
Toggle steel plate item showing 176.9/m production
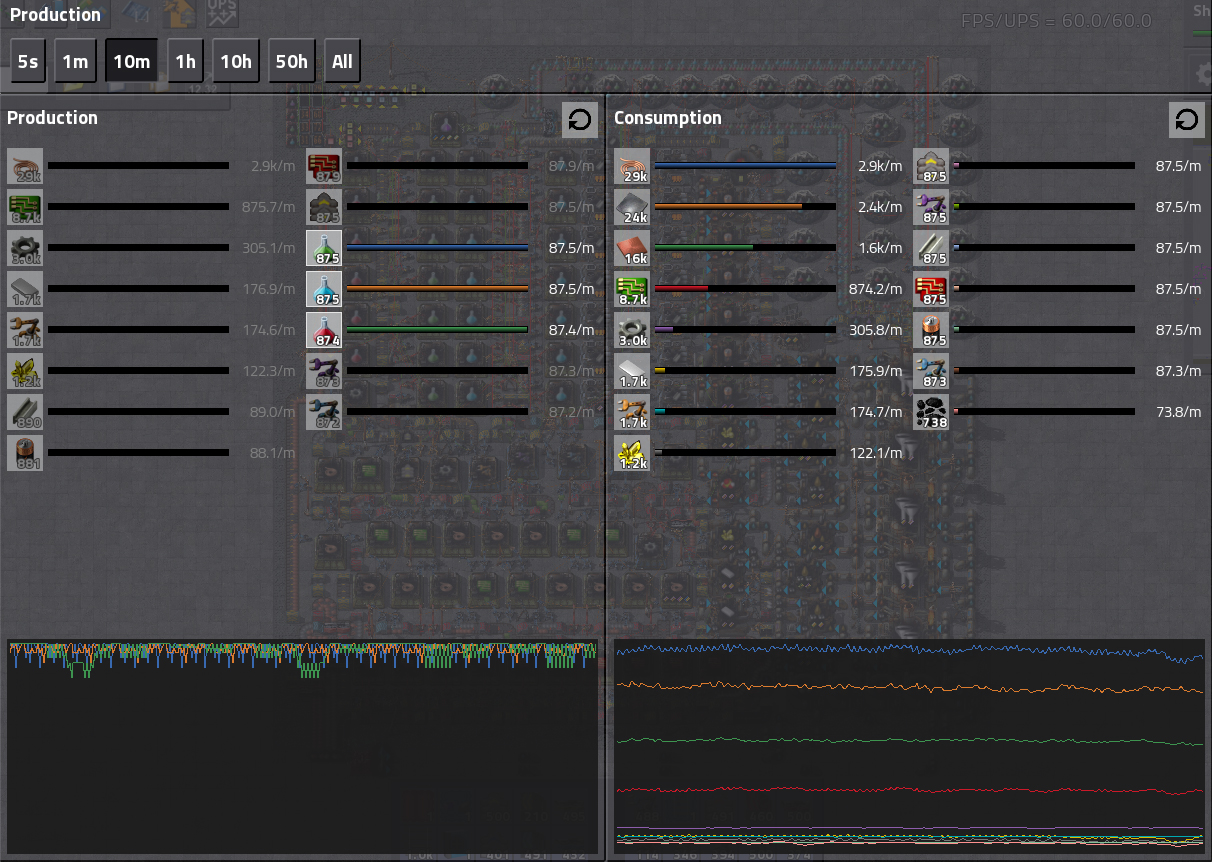pyautogui.click(x=25, y=289)
